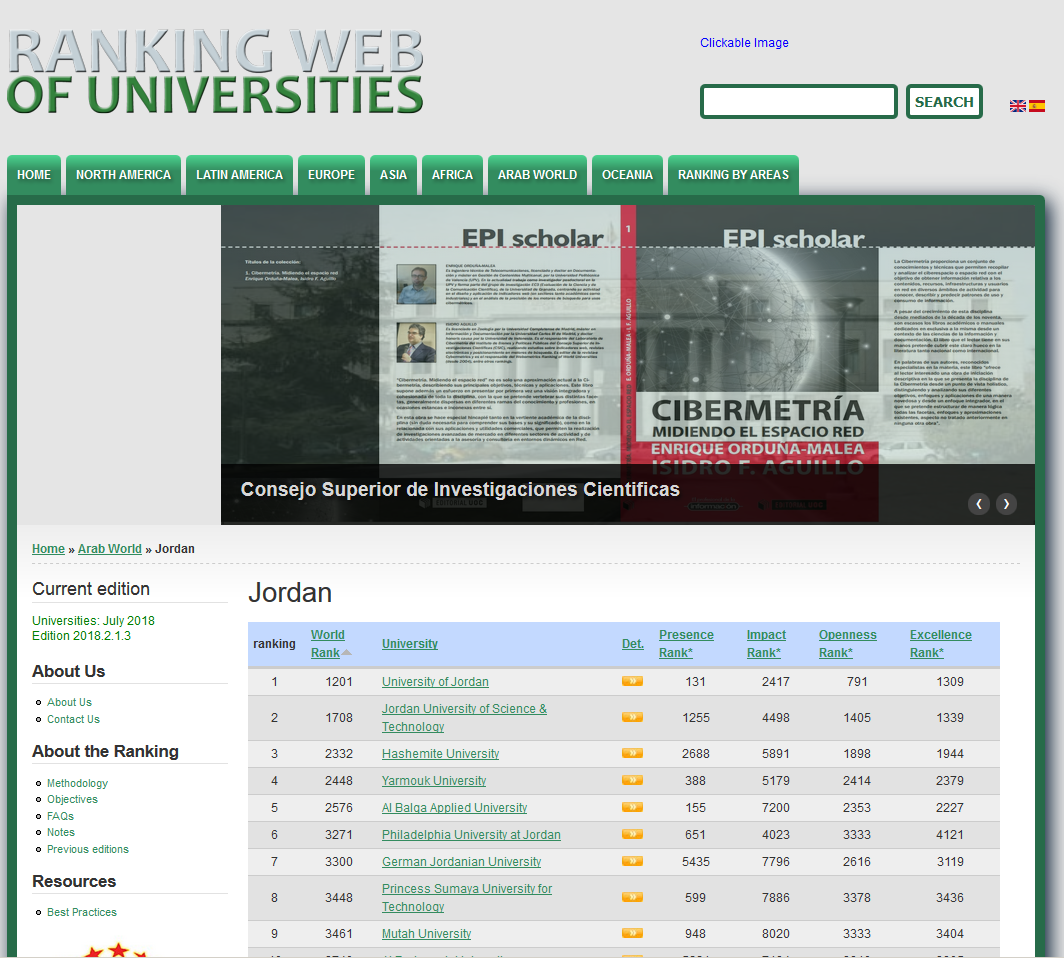Viewport: 1064px width, 958px height.
Task: Click the English flag language icon
Action: [x=1018, y=105]
